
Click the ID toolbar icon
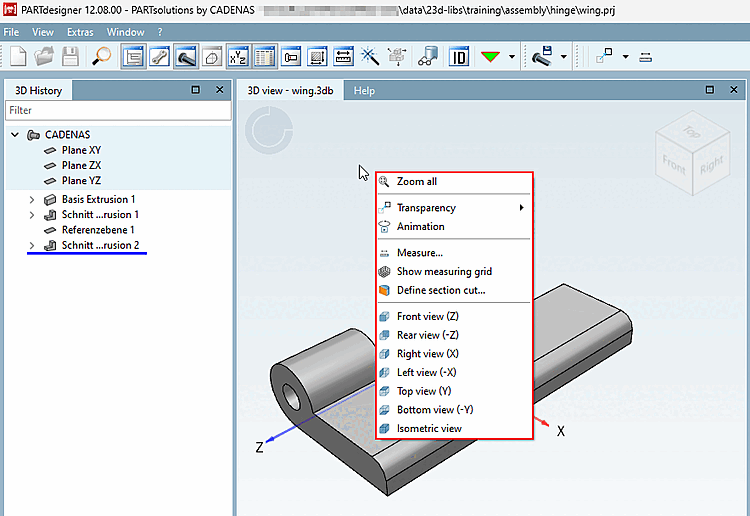(459, 56)
